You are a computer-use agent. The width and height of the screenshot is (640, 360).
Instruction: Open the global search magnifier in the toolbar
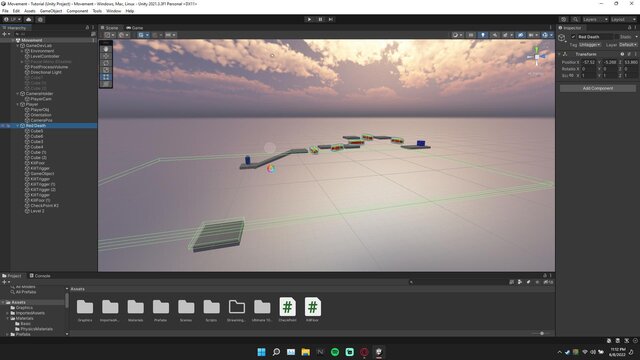click(575, 19)
